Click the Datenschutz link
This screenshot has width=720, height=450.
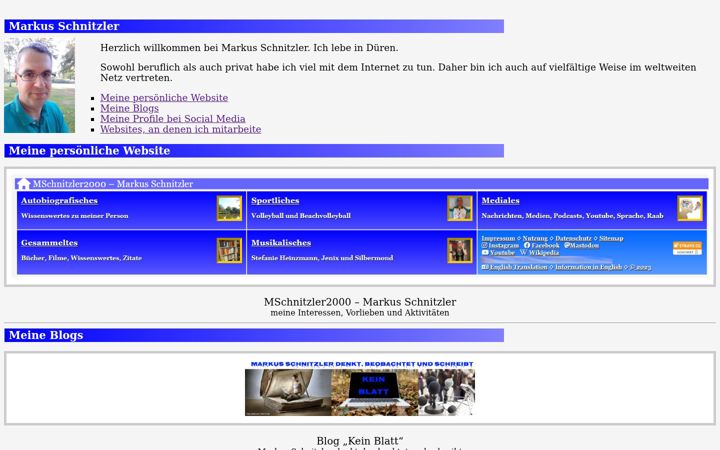[x=573, y=238]
